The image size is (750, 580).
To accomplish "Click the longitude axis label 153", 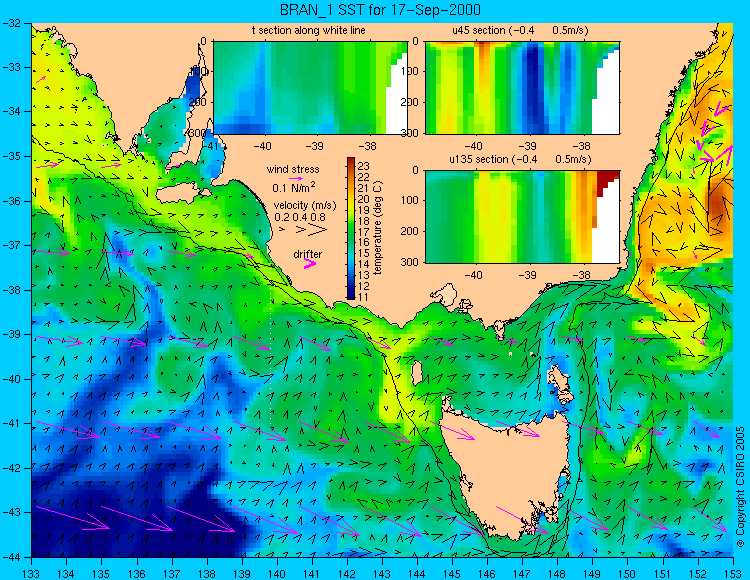I will [733, 572].
